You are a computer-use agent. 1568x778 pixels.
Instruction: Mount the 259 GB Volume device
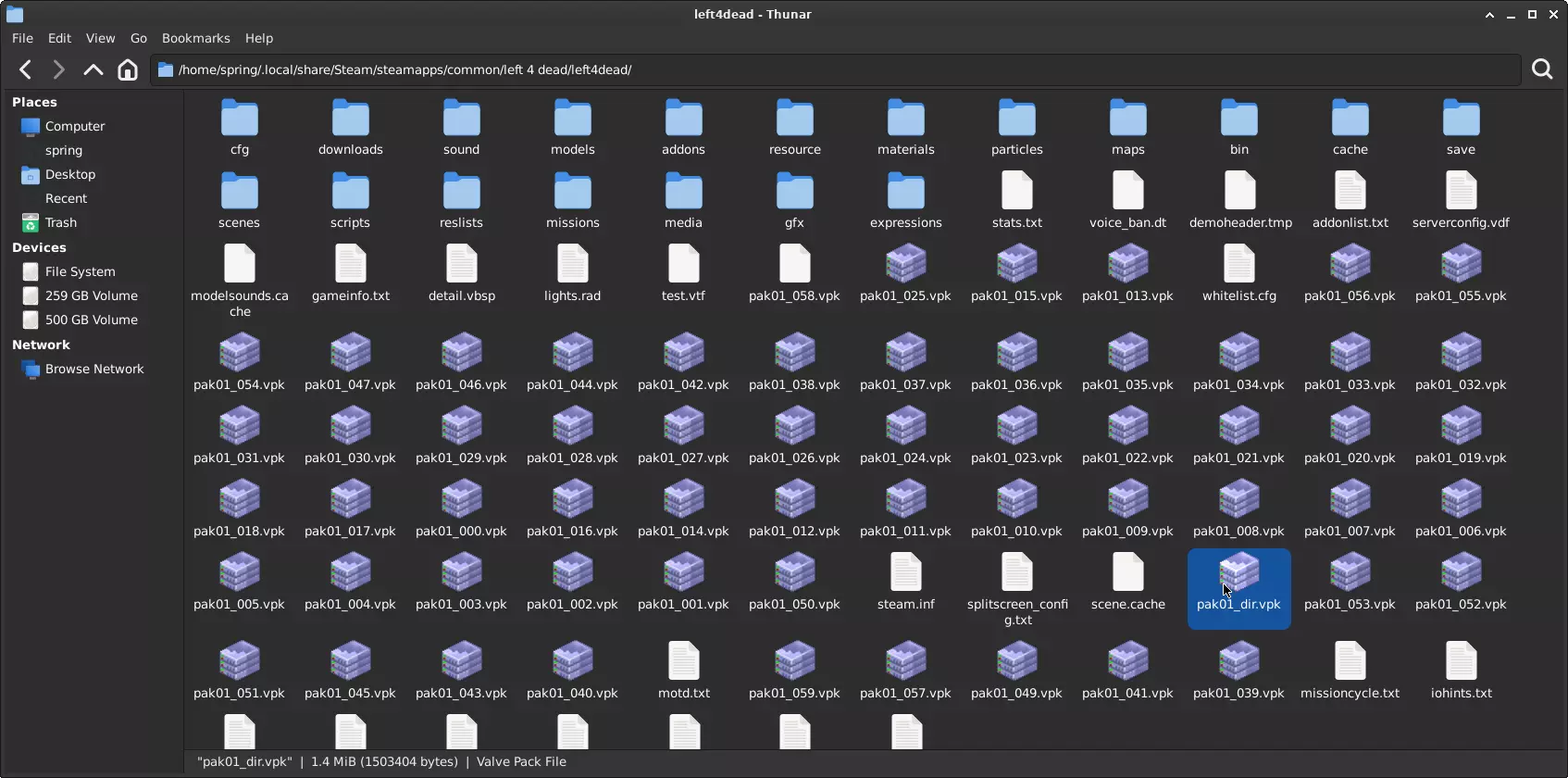(92, 295)
